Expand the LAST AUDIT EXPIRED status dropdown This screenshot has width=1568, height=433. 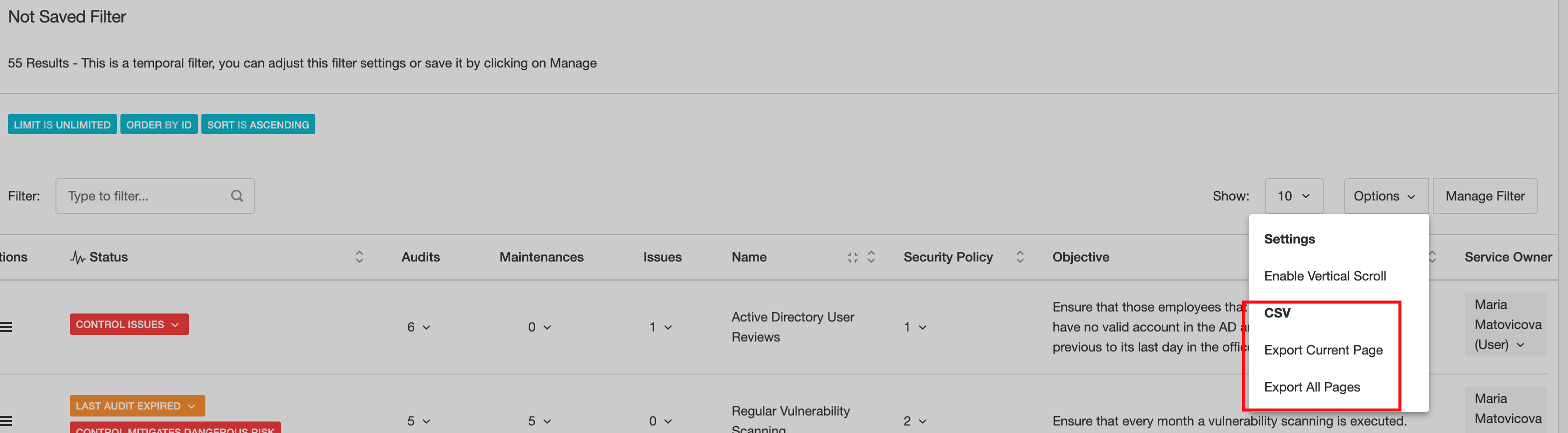click(x=137, y=405)
